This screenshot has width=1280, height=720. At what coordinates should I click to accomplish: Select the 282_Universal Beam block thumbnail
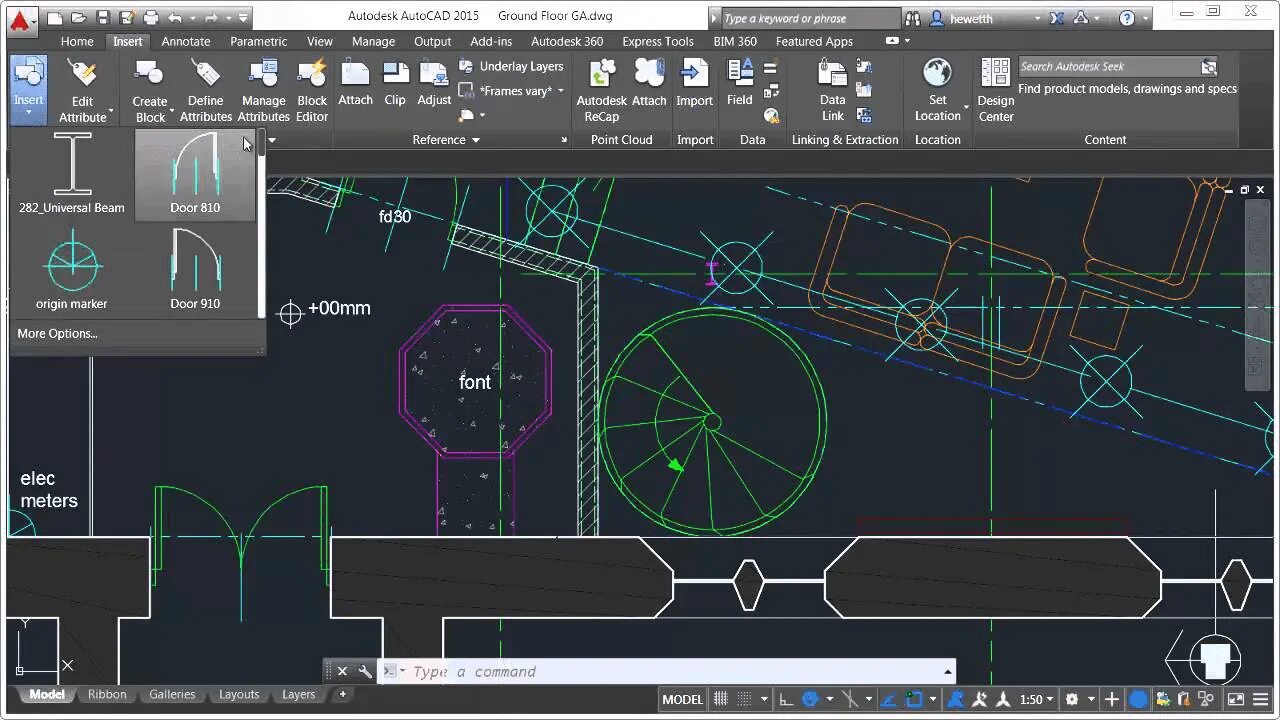tap(72, 174)
